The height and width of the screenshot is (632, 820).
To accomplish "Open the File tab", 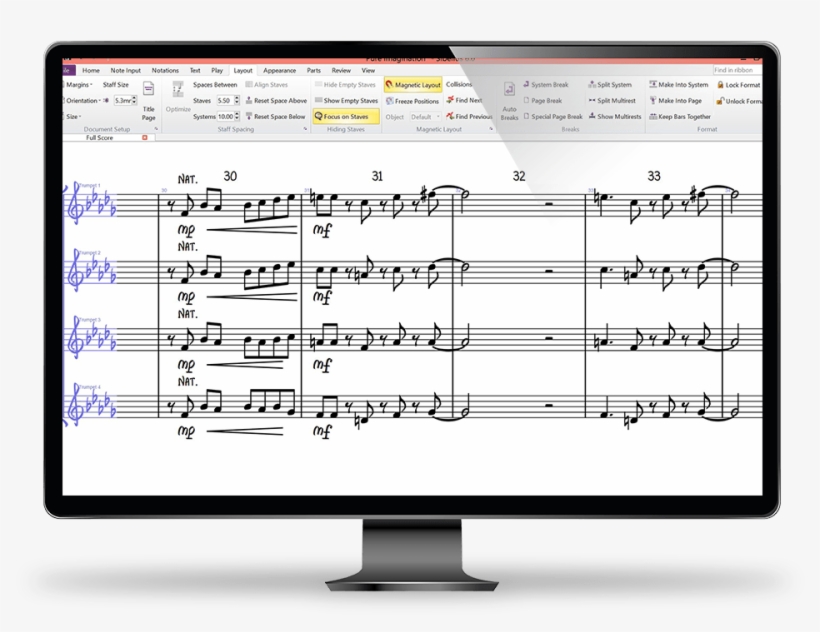I will click(x=69, y=70).
